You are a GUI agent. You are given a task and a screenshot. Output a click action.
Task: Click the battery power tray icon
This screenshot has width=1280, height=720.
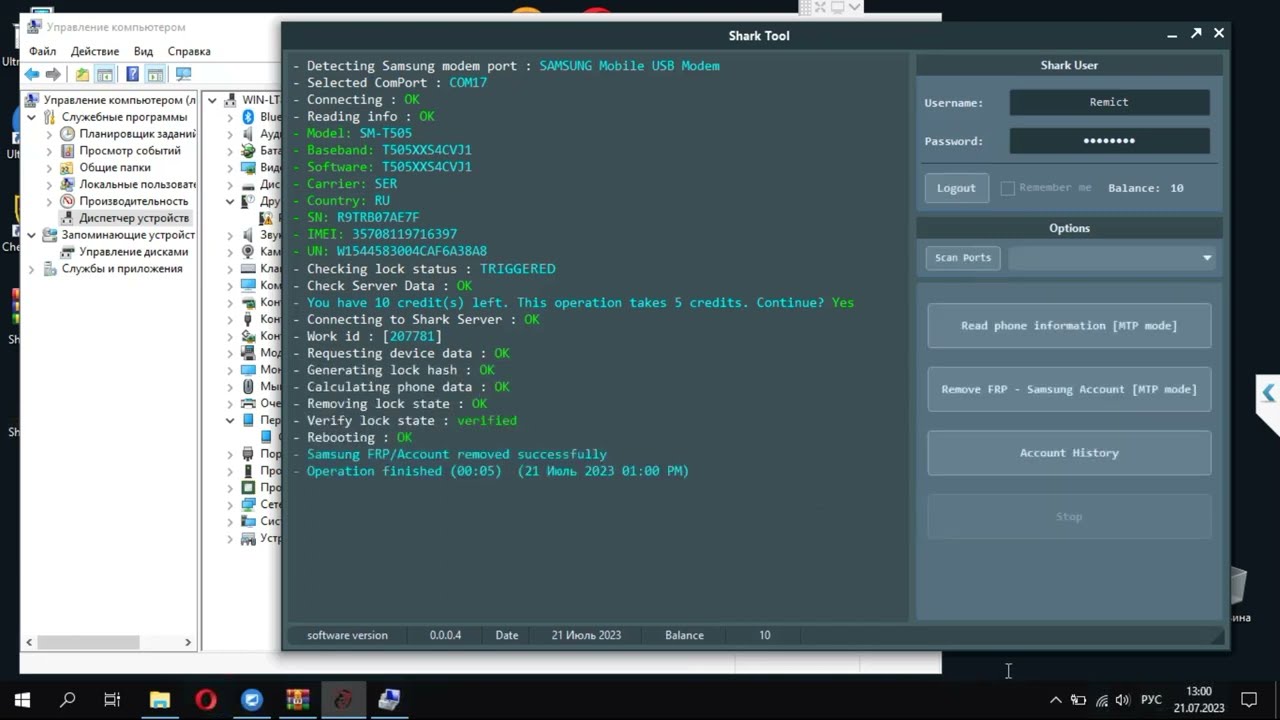[1078, 700]
